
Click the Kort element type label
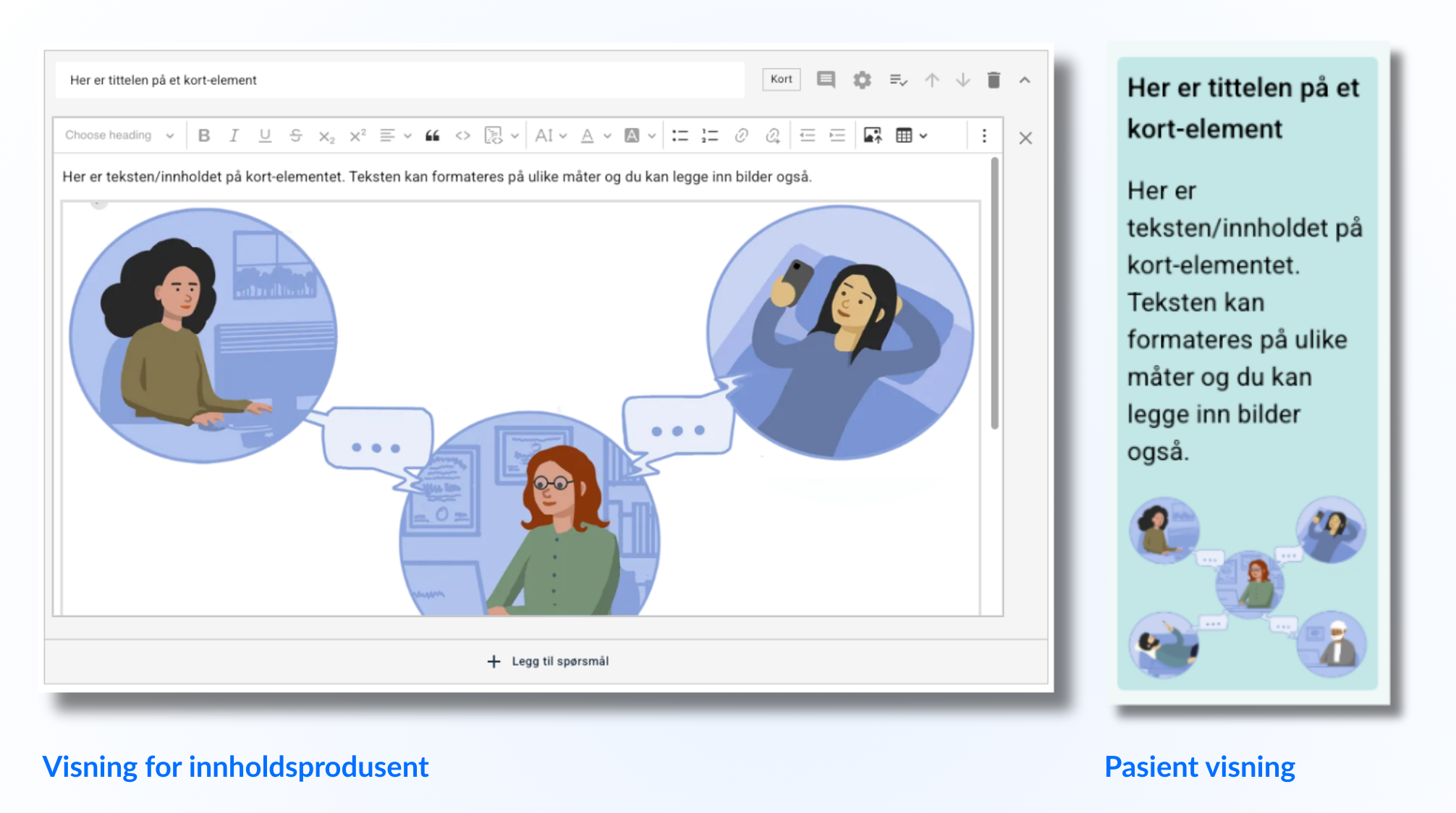click(781, 80)
